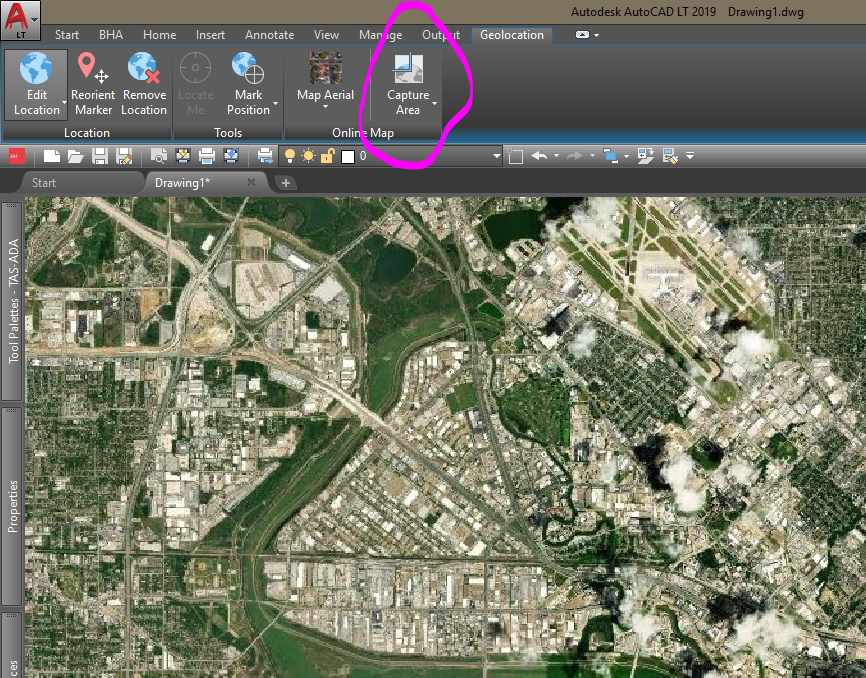The width and height of the screenshot is (866, 678).
Task: Expand the Edit Location dropdown arrow
Action: point(64,103)
